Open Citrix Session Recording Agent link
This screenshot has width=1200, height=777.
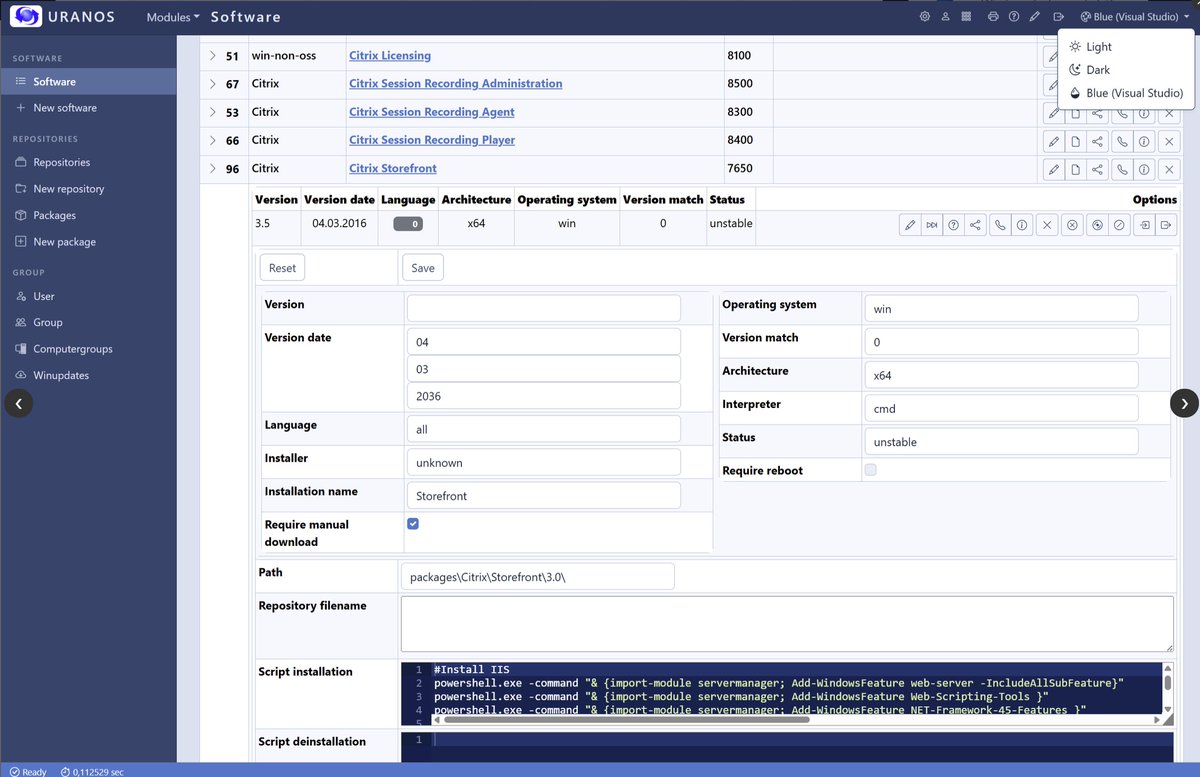click(432, 112)
